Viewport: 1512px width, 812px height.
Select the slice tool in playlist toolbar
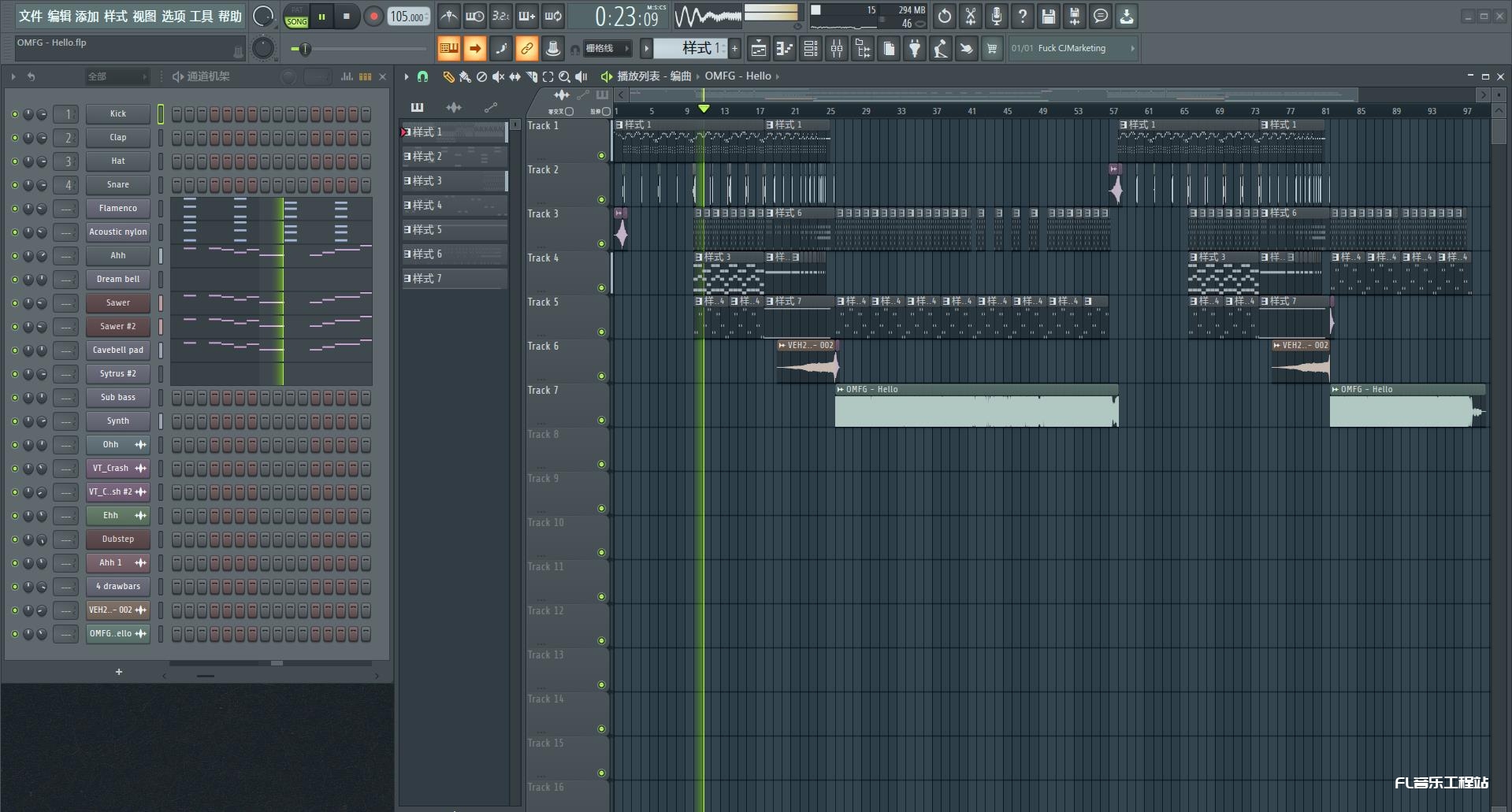click(x=532, y=76)
